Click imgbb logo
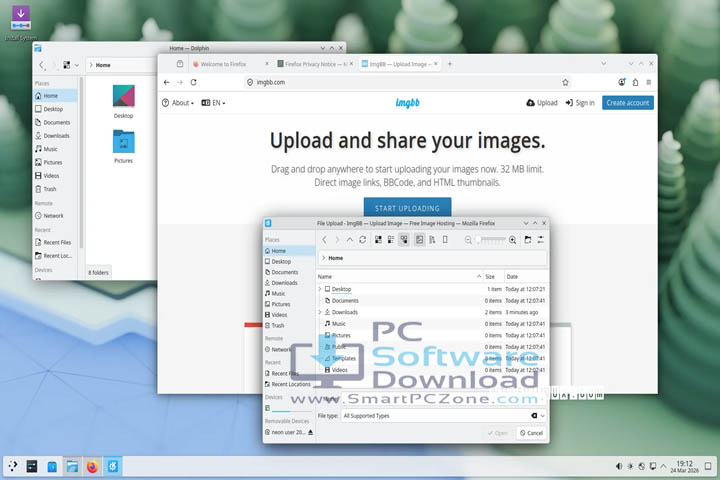 click(x=407, y=103)
